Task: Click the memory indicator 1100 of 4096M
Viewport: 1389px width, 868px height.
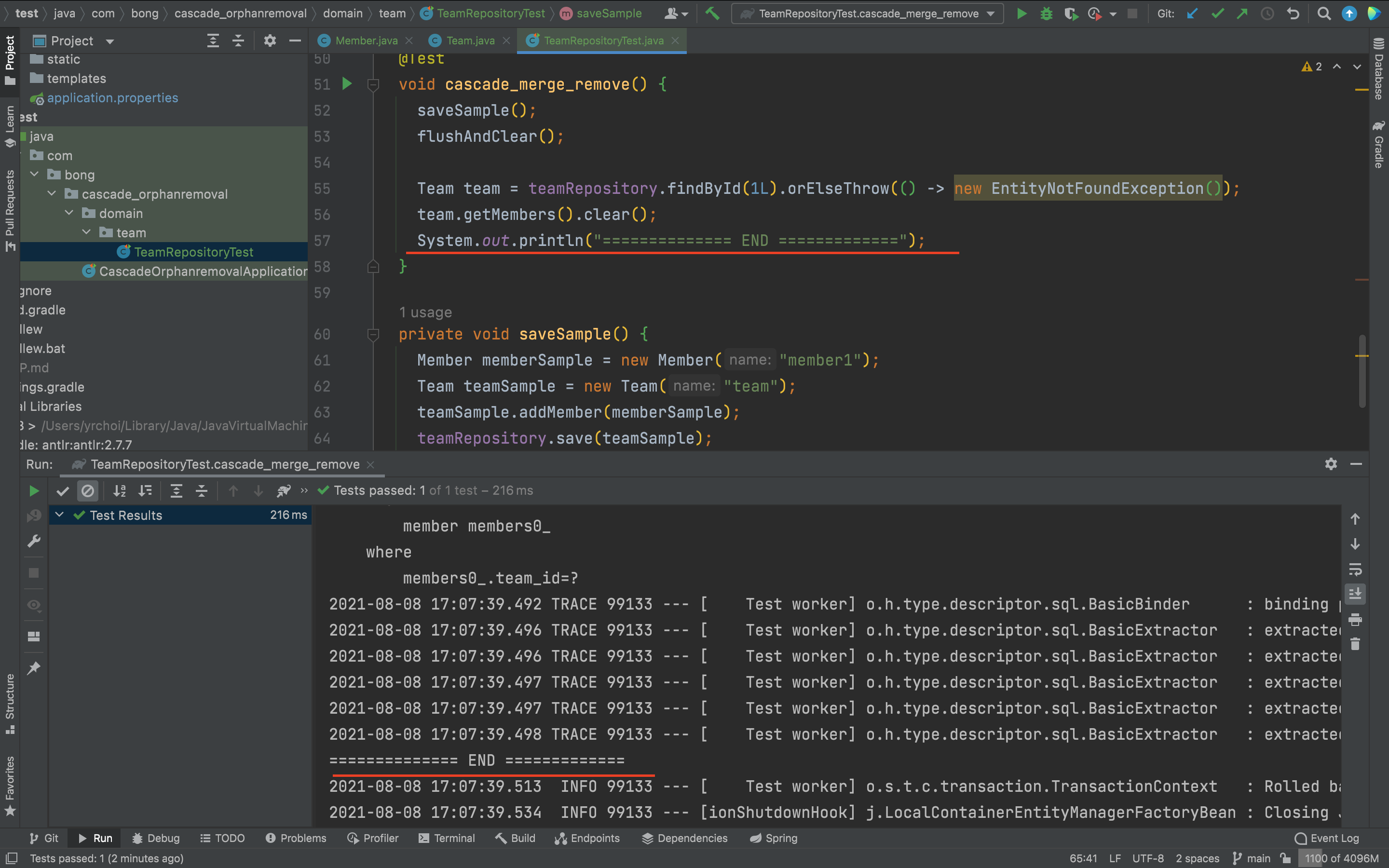Action: pos(1341,858)
